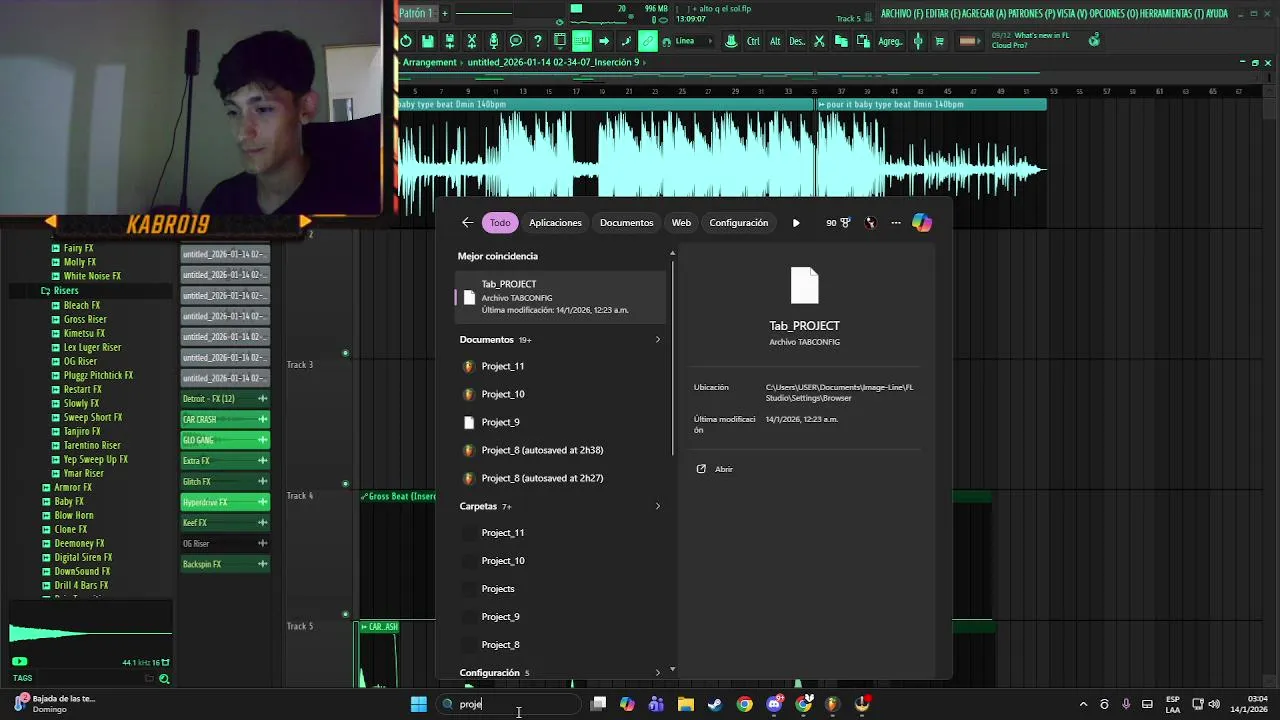
Task: Expand the Documentos results section arrow
Action: (657, 340)
